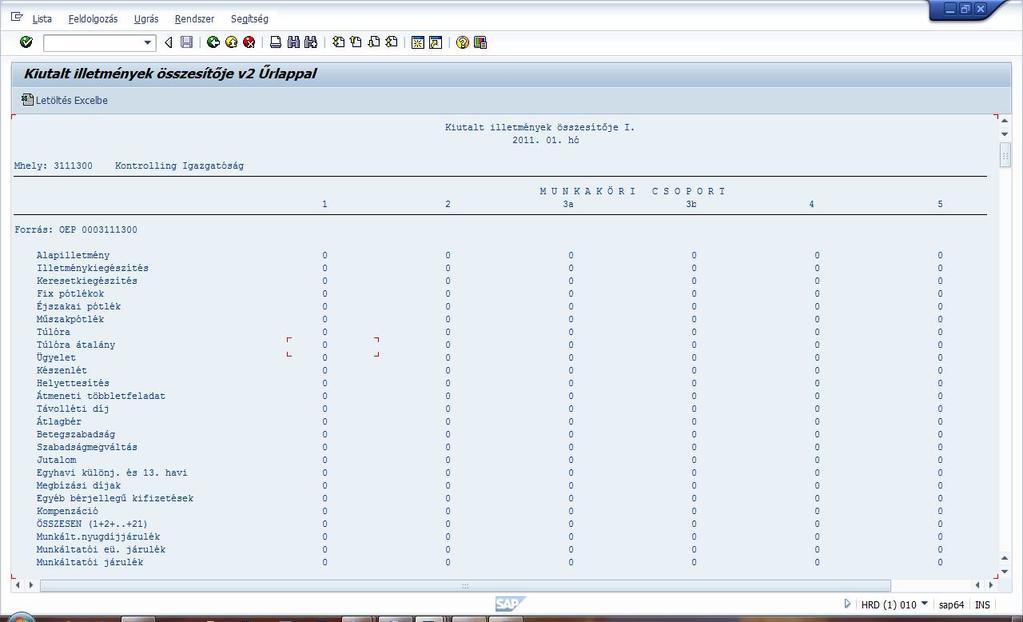Go to Next Page icon
Image resolution: width=1023 pixels, height=622 pixels.
[374, 42]
